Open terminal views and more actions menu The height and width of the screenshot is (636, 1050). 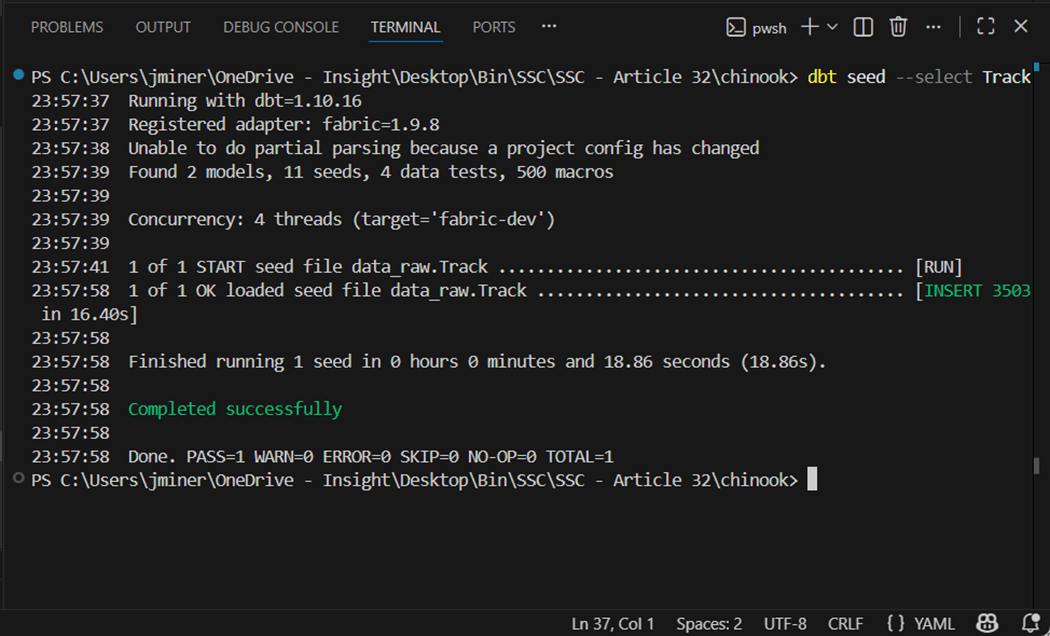coord(935,27)
